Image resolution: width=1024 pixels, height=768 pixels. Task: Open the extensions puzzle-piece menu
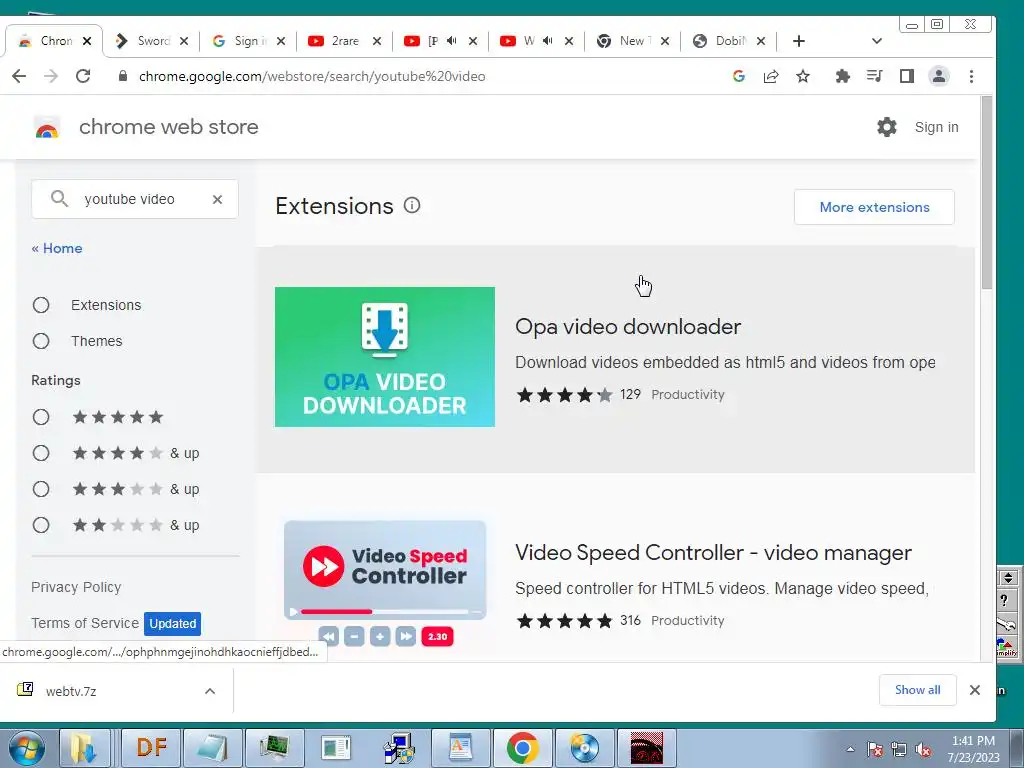(842, 76)
